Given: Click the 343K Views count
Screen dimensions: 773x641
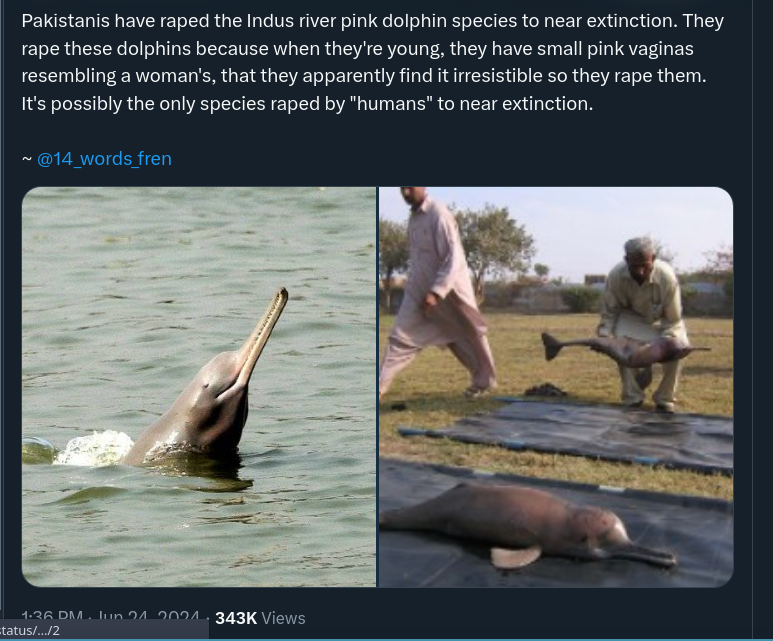Looking at the screenshot, I should pyautogui.click(x=260, y=618).
